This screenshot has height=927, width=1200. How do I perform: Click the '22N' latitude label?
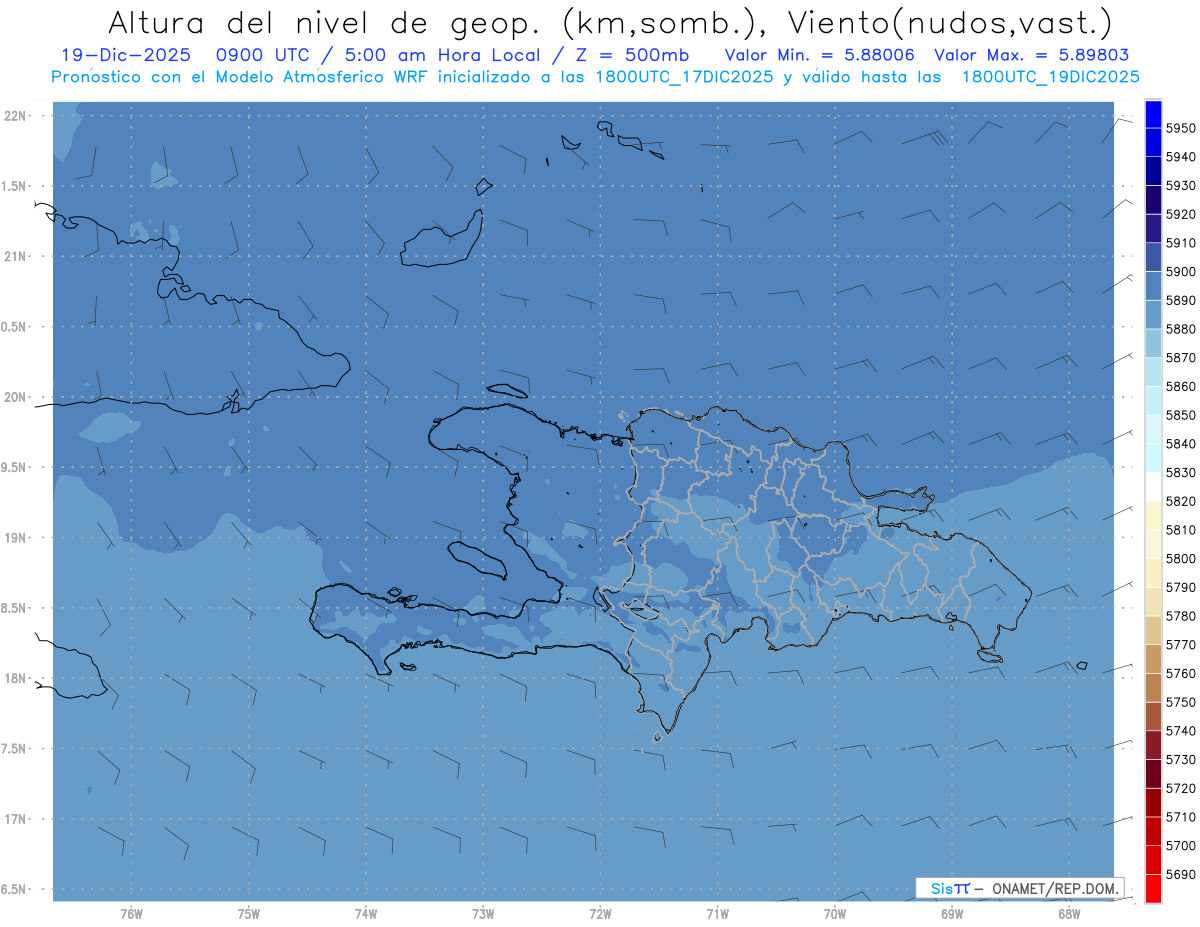pyautogui.click(x=15, y=116)
